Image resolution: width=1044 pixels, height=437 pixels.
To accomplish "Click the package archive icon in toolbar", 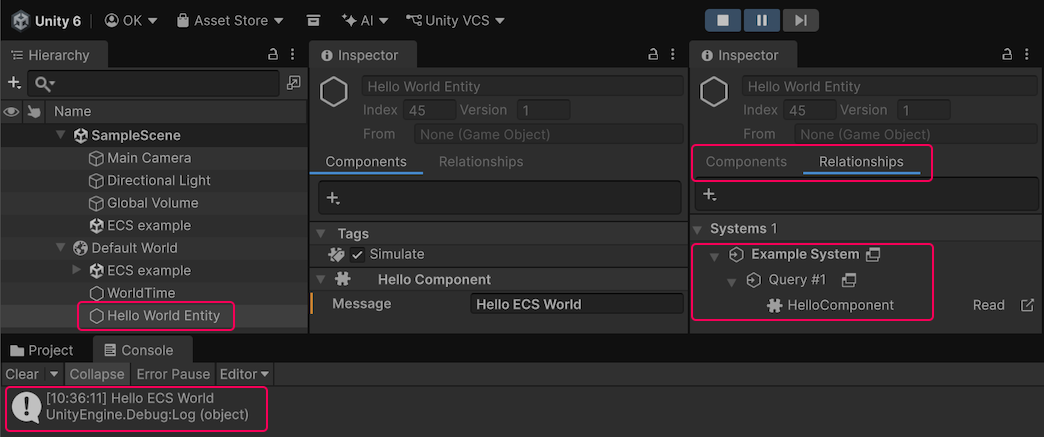I will click(314, 21).
